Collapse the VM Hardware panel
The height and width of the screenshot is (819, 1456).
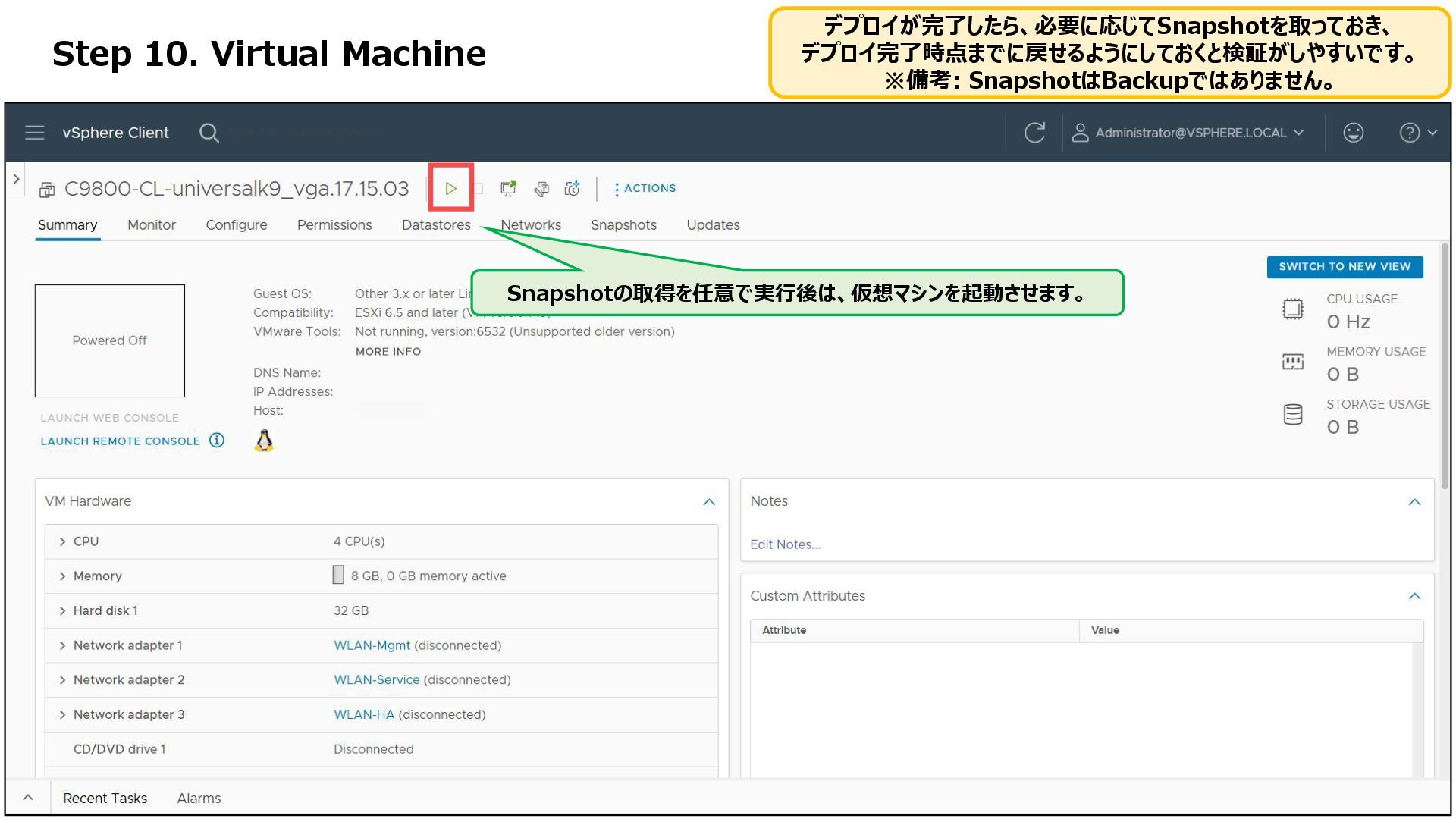click(x=708, y=502)
